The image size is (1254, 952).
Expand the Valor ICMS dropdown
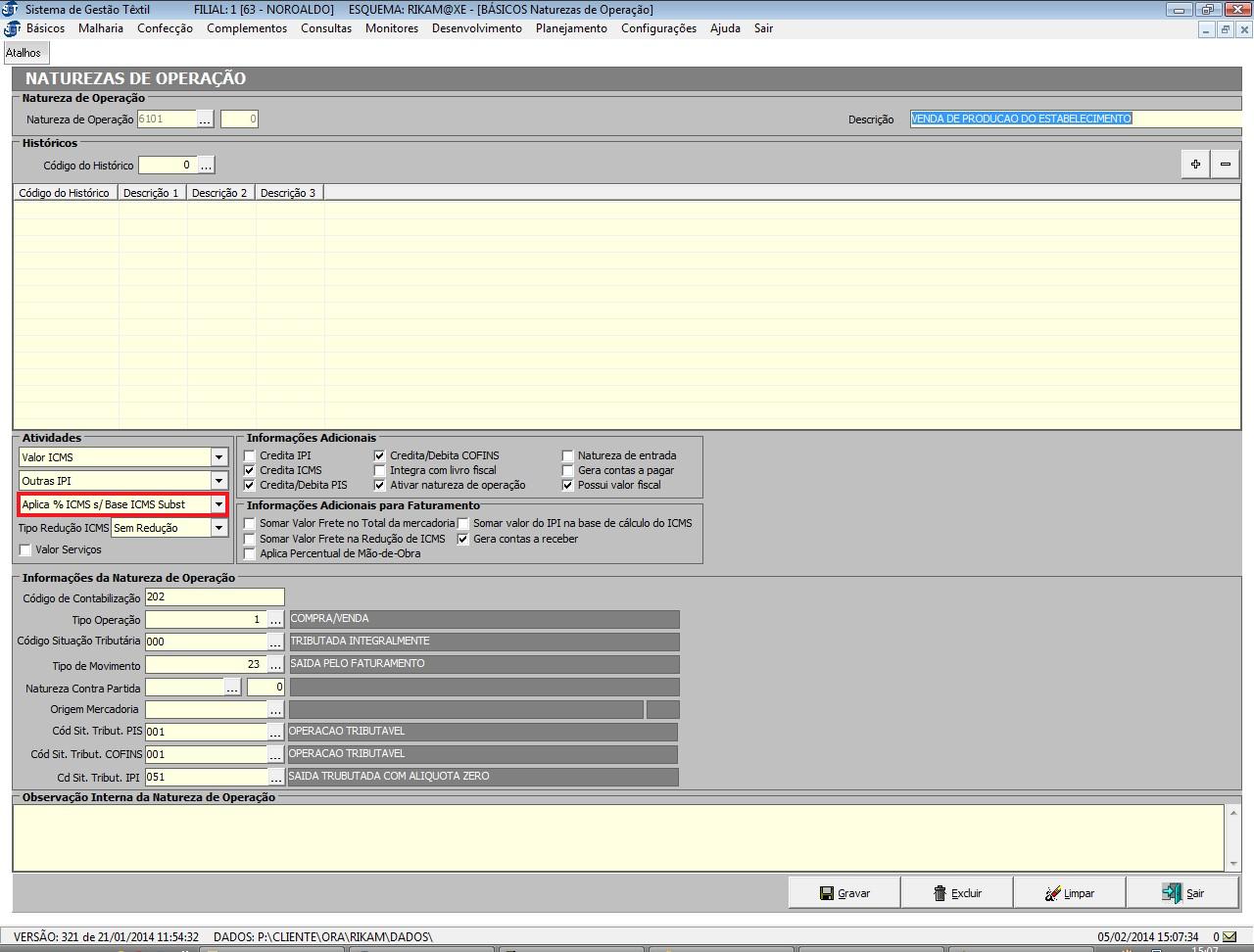pyautogui.click(x=218, y=457)
